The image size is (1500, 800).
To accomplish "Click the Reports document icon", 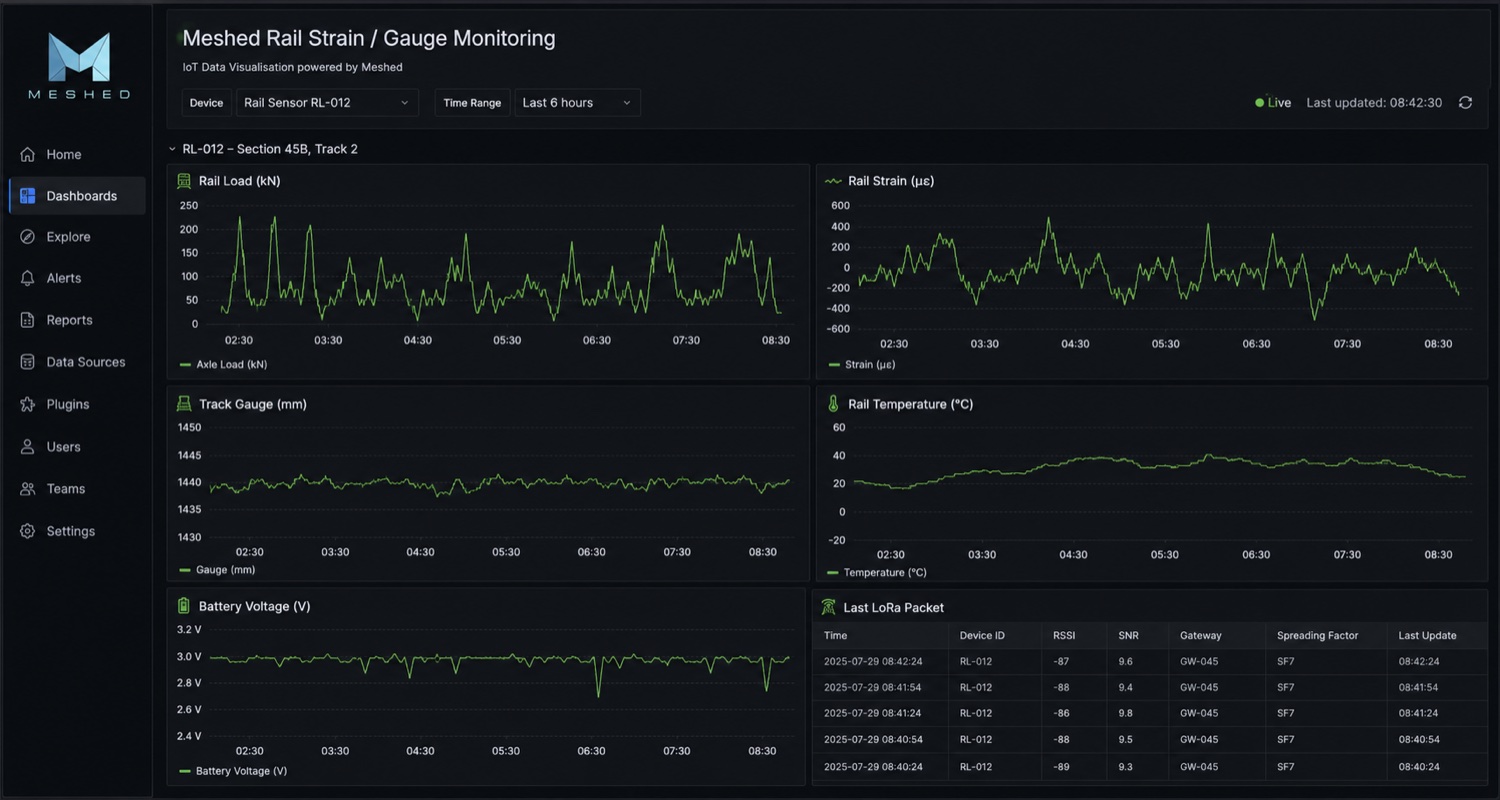I will click(27, 320).
